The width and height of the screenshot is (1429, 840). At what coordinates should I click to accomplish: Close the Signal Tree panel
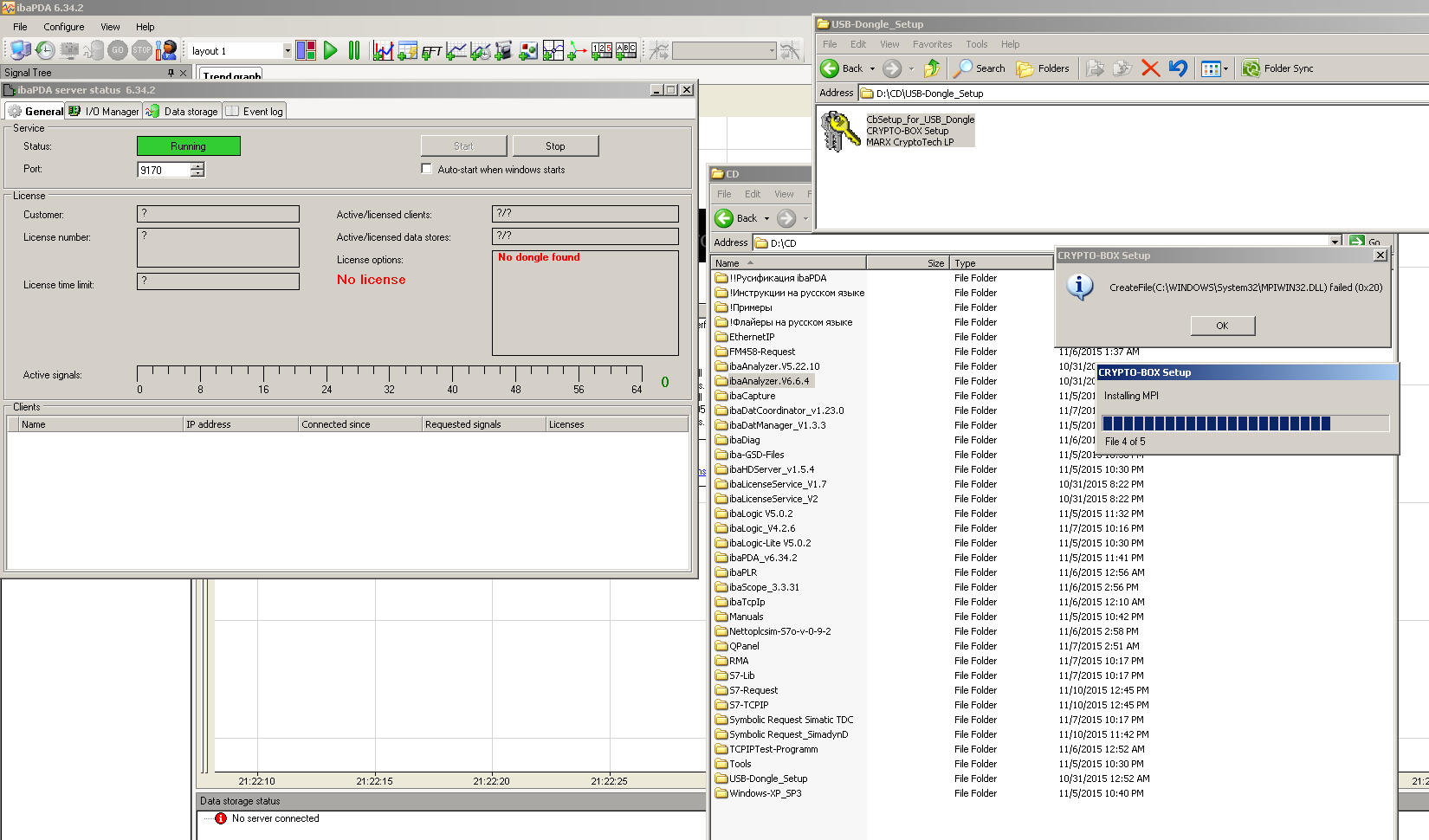[183, 73]
